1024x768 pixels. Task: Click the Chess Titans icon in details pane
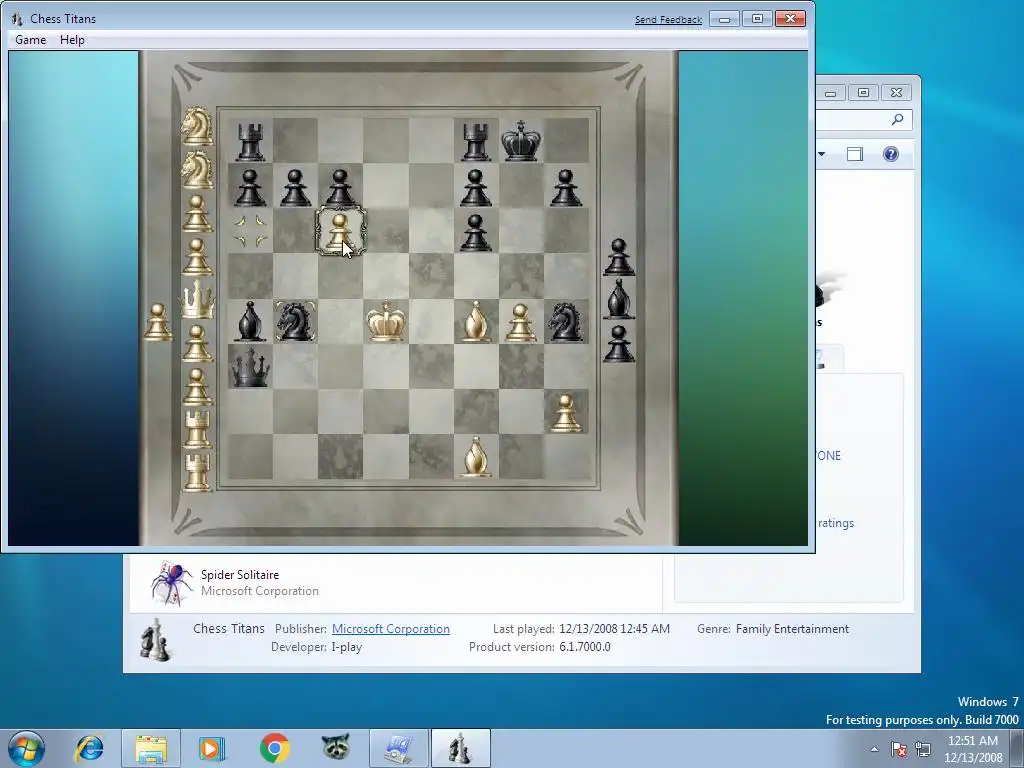(x=155, y=639)
